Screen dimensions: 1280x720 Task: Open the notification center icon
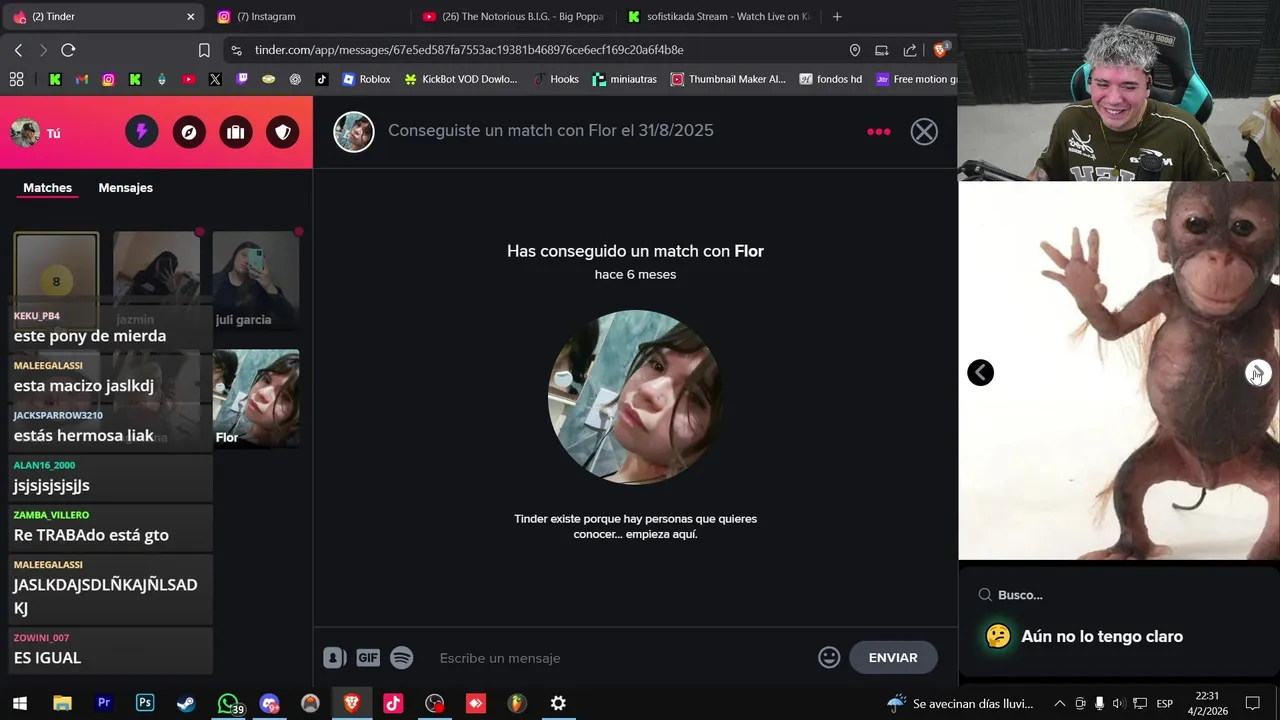coord(1252,703)
